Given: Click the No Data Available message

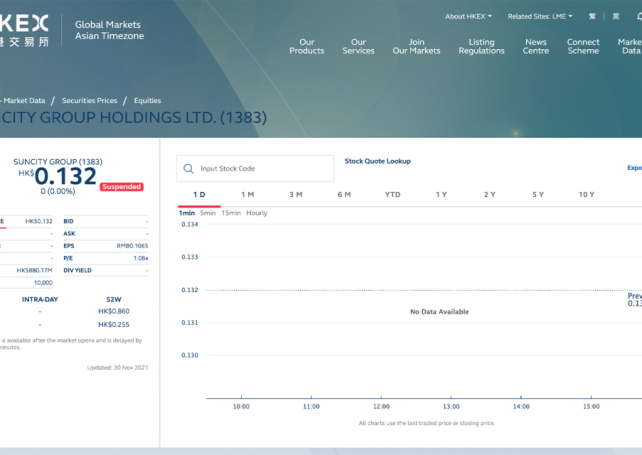Looking at the screenshot, I should (439, 312).
